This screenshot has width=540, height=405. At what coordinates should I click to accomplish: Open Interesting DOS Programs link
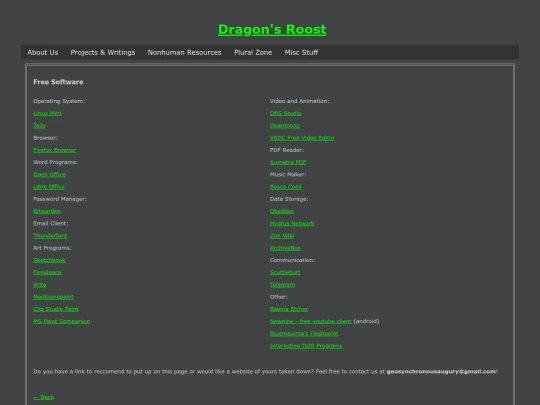(306, 346)
